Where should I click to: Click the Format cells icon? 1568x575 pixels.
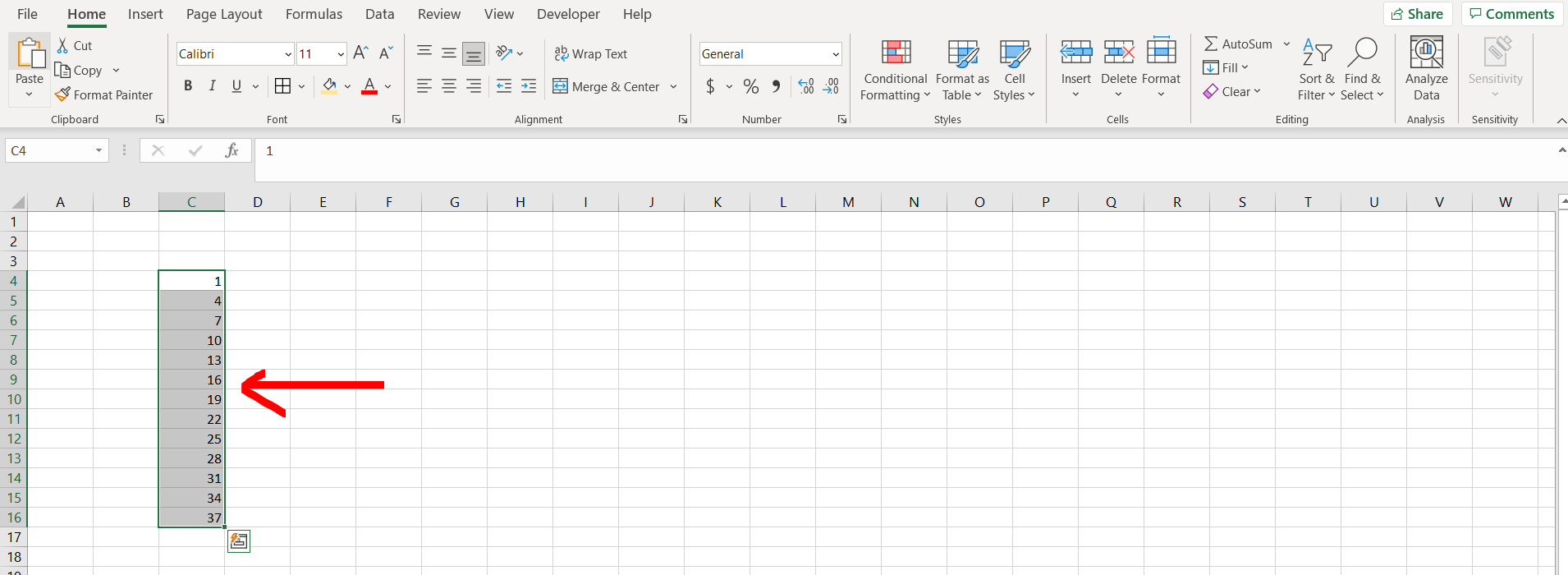click(x=1161, y=51)
